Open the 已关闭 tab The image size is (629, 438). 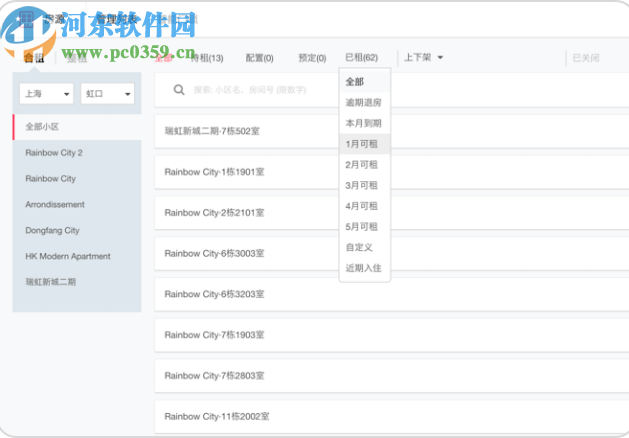click(x=586, y=58)
